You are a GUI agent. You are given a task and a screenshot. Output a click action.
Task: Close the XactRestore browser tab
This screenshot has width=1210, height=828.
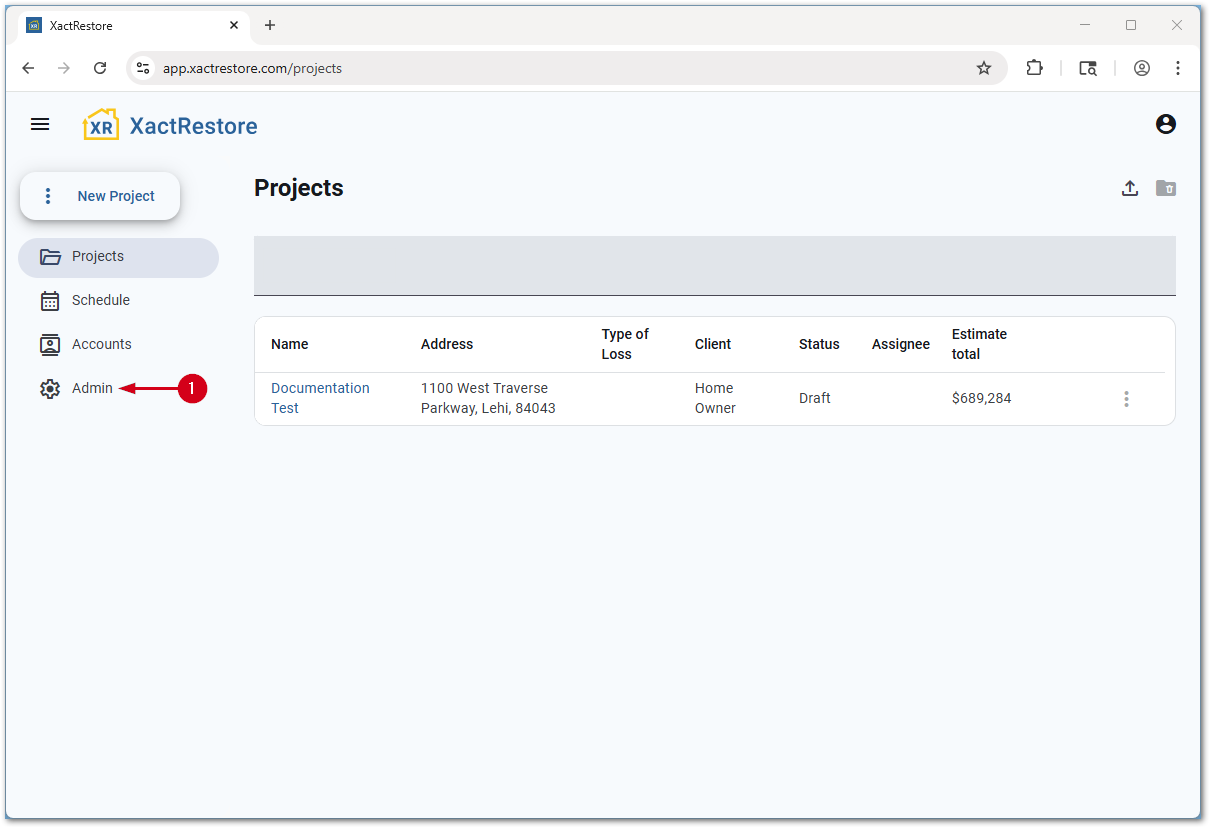coord(234,25)
